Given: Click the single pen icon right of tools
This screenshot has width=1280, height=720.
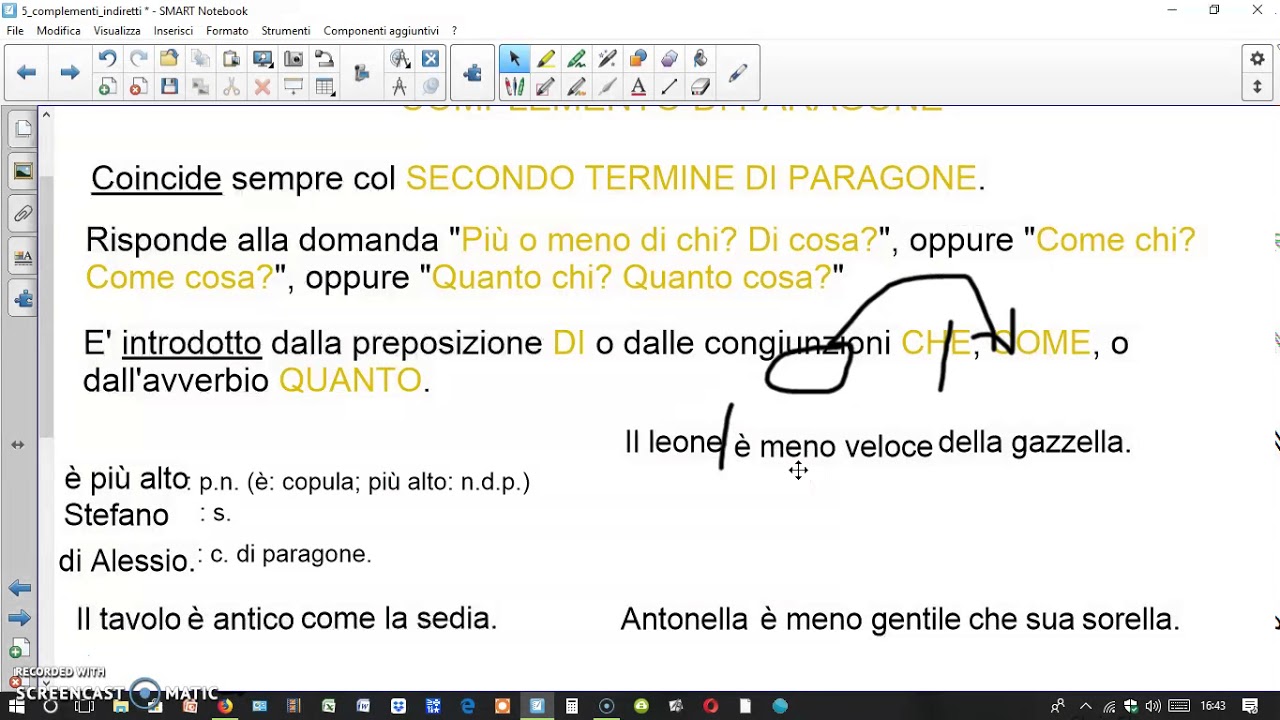Looking at the screenshot, I should 738,73.
